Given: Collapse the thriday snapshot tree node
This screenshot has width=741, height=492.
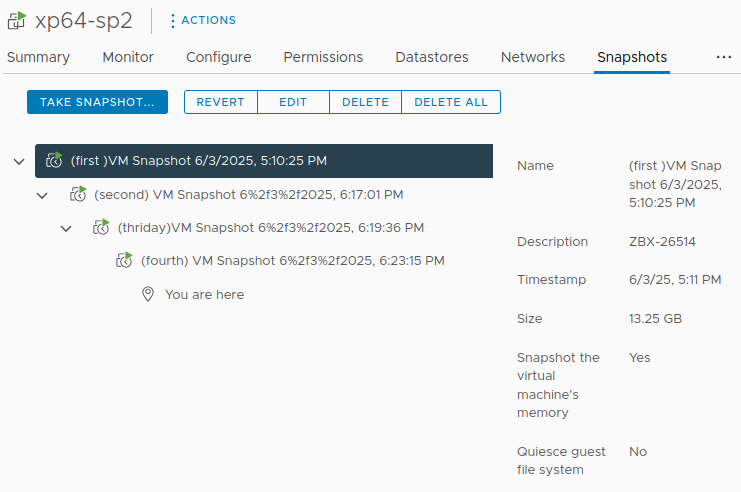Looking at the screenshot, I should [66, 228].
